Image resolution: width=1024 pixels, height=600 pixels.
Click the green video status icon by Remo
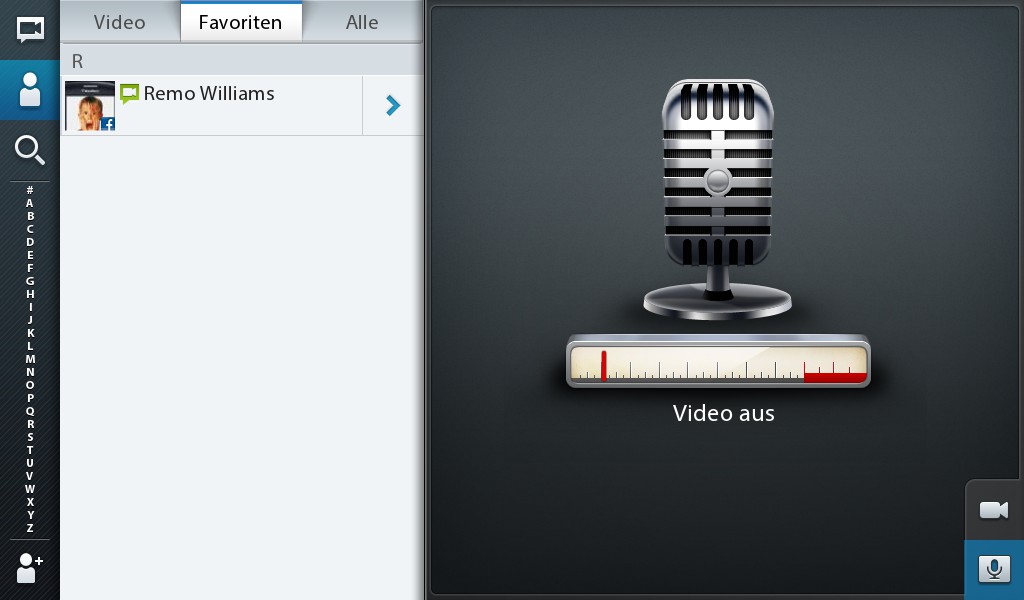pyautogui.click(x=129, y=94)
